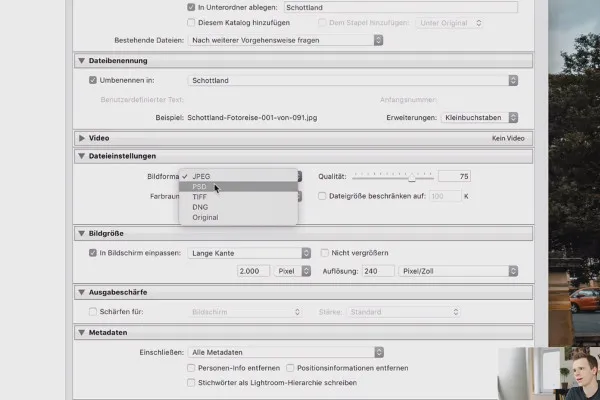
Task: Open the Pixel/Zoll resolution unit dropdown
Action: pos(458,271)
